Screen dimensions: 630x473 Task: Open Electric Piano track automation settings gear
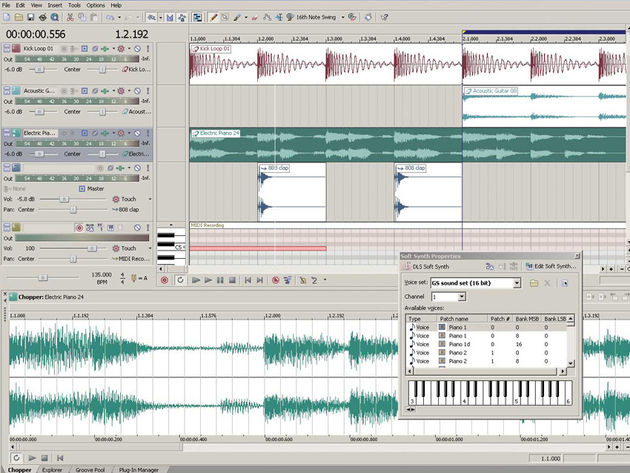[x=121, y=133]
